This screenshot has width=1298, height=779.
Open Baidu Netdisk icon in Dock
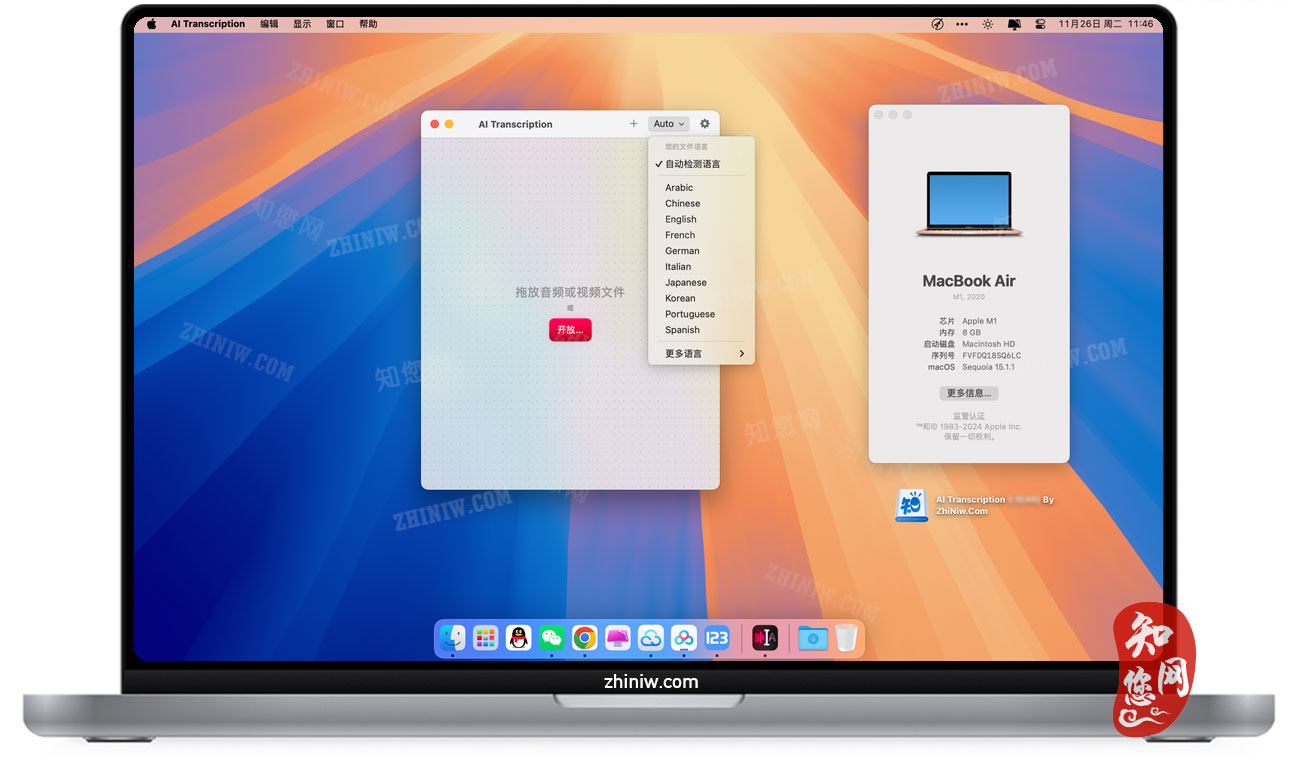(684, 638)
